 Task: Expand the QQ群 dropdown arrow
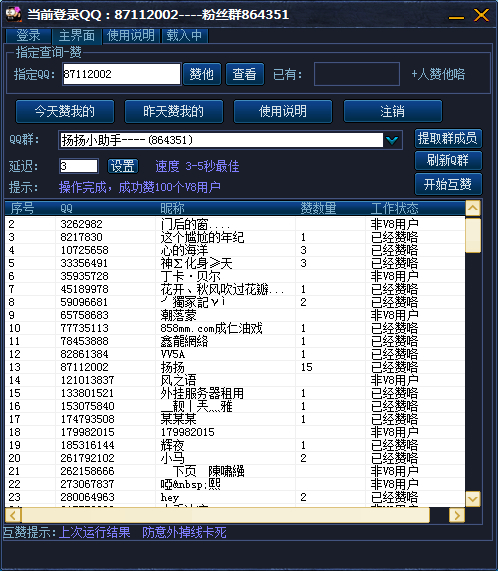click(x=392, y=140)
